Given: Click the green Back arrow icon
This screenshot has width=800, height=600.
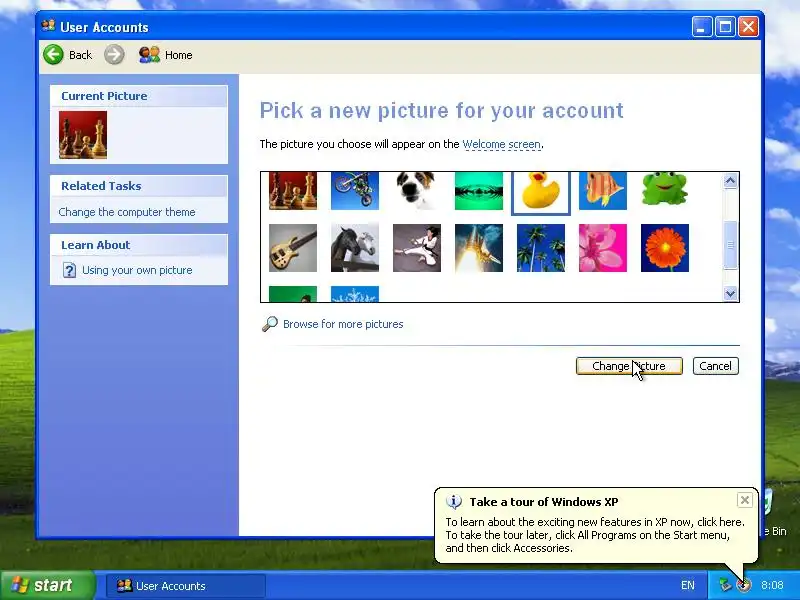Looking at the screenshot, I should coord(54,55).
